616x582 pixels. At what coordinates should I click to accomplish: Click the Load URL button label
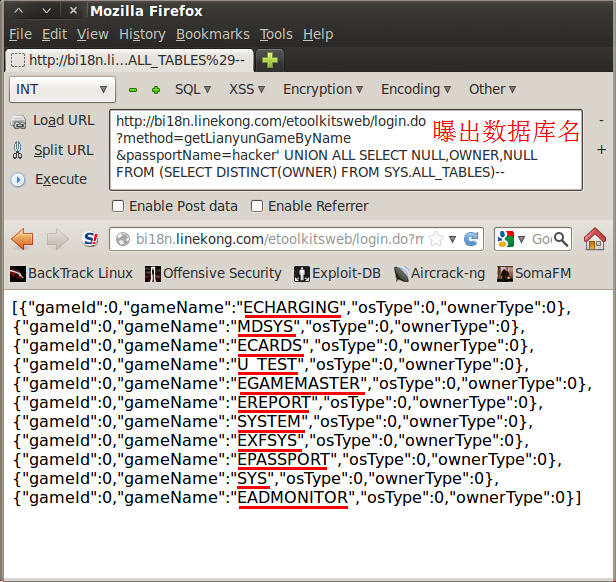[64, 120]
